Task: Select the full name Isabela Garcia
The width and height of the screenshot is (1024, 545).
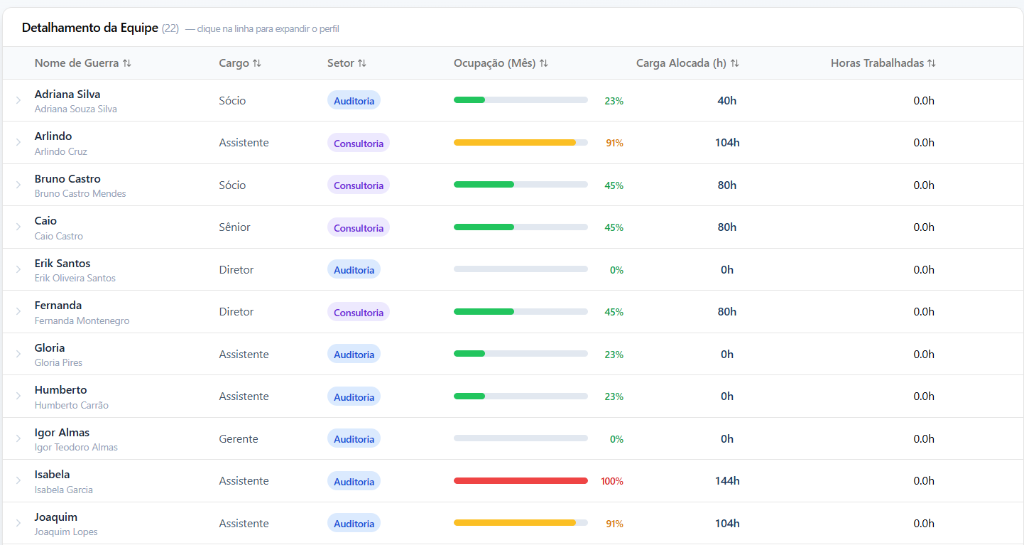Action: coord(63,490)
